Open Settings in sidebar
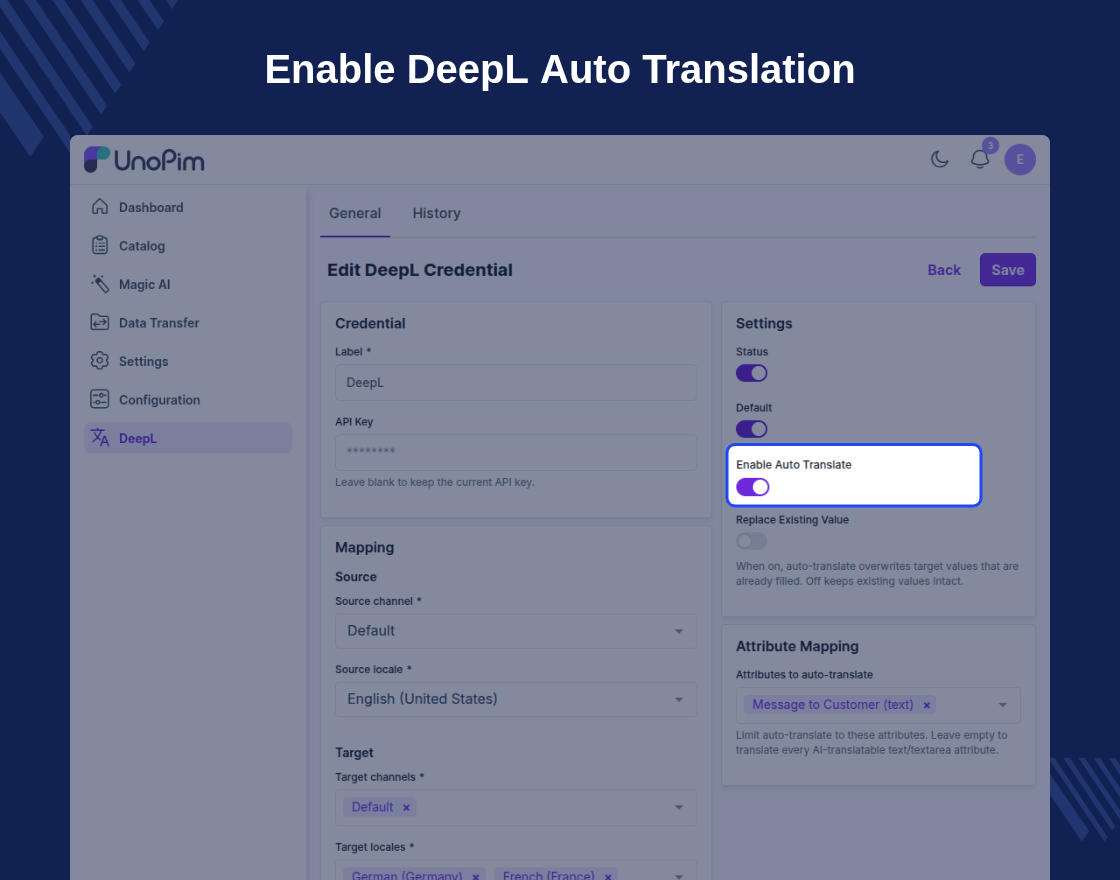Screen dimensions: 1120x880 pyautogui.click(x=188, y=361)
